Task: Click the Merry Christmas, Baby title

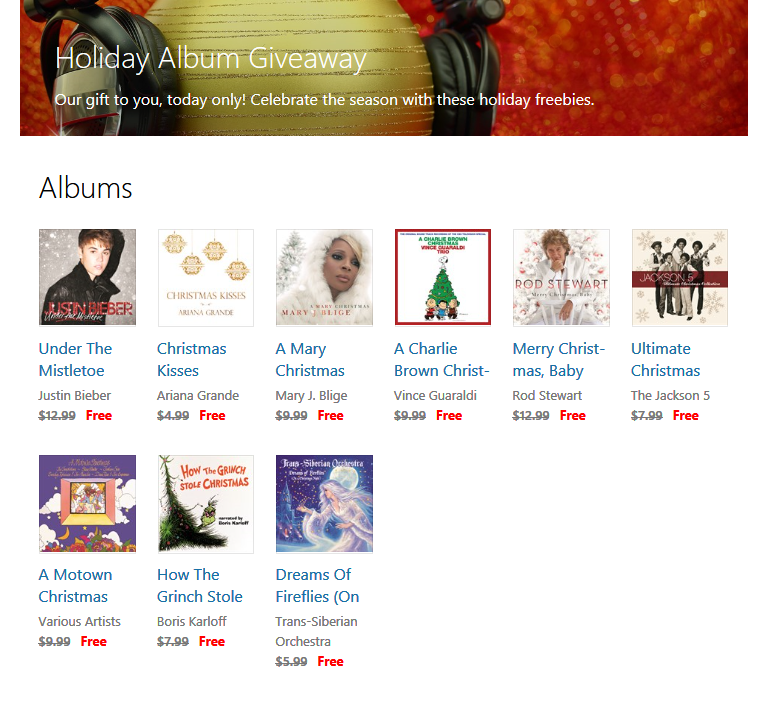Action: click(559, 359)
